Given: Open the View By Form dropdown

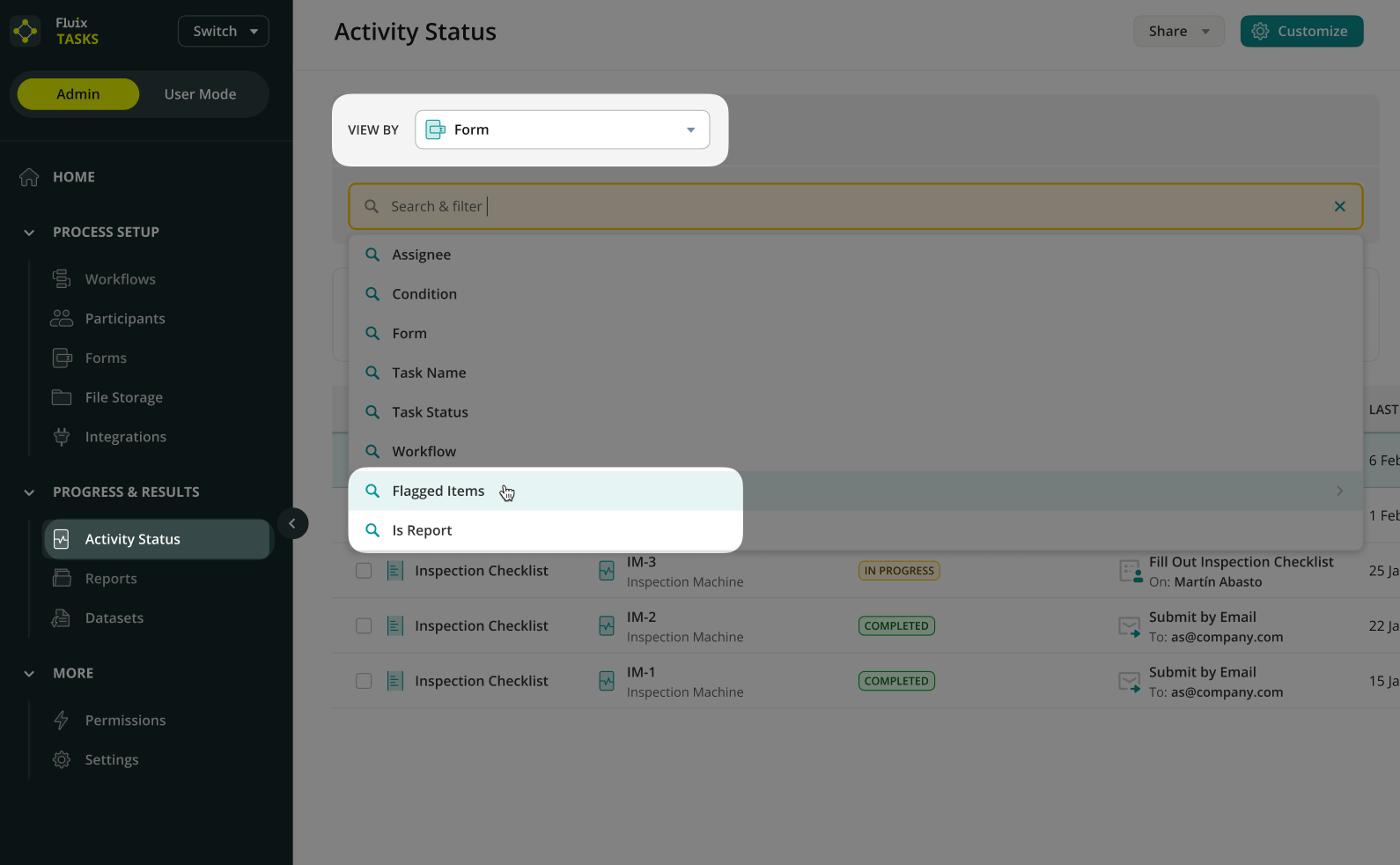Looking at the screenshot, I should click(562, 130).
